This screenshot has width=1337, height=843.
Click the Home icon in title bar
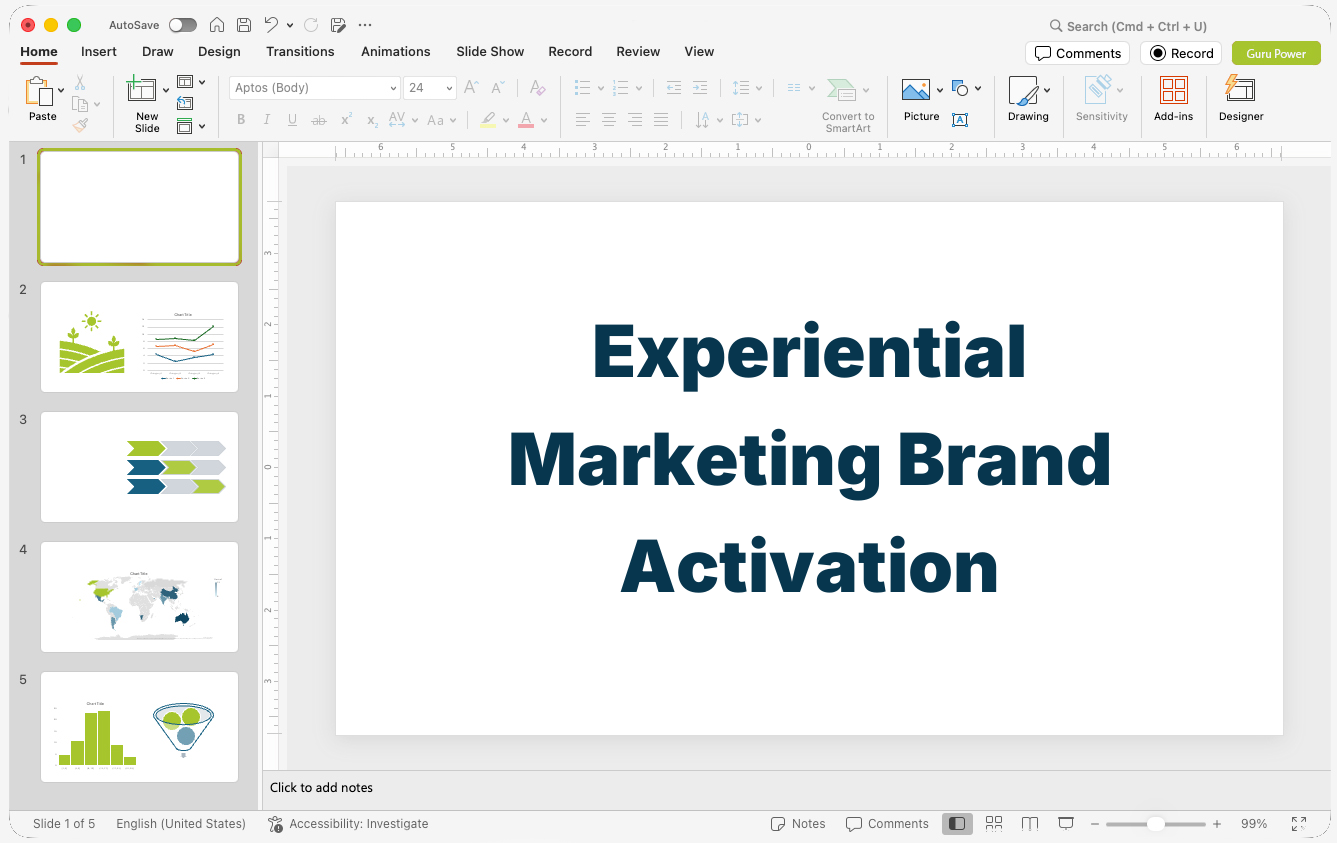pos(217,25)
